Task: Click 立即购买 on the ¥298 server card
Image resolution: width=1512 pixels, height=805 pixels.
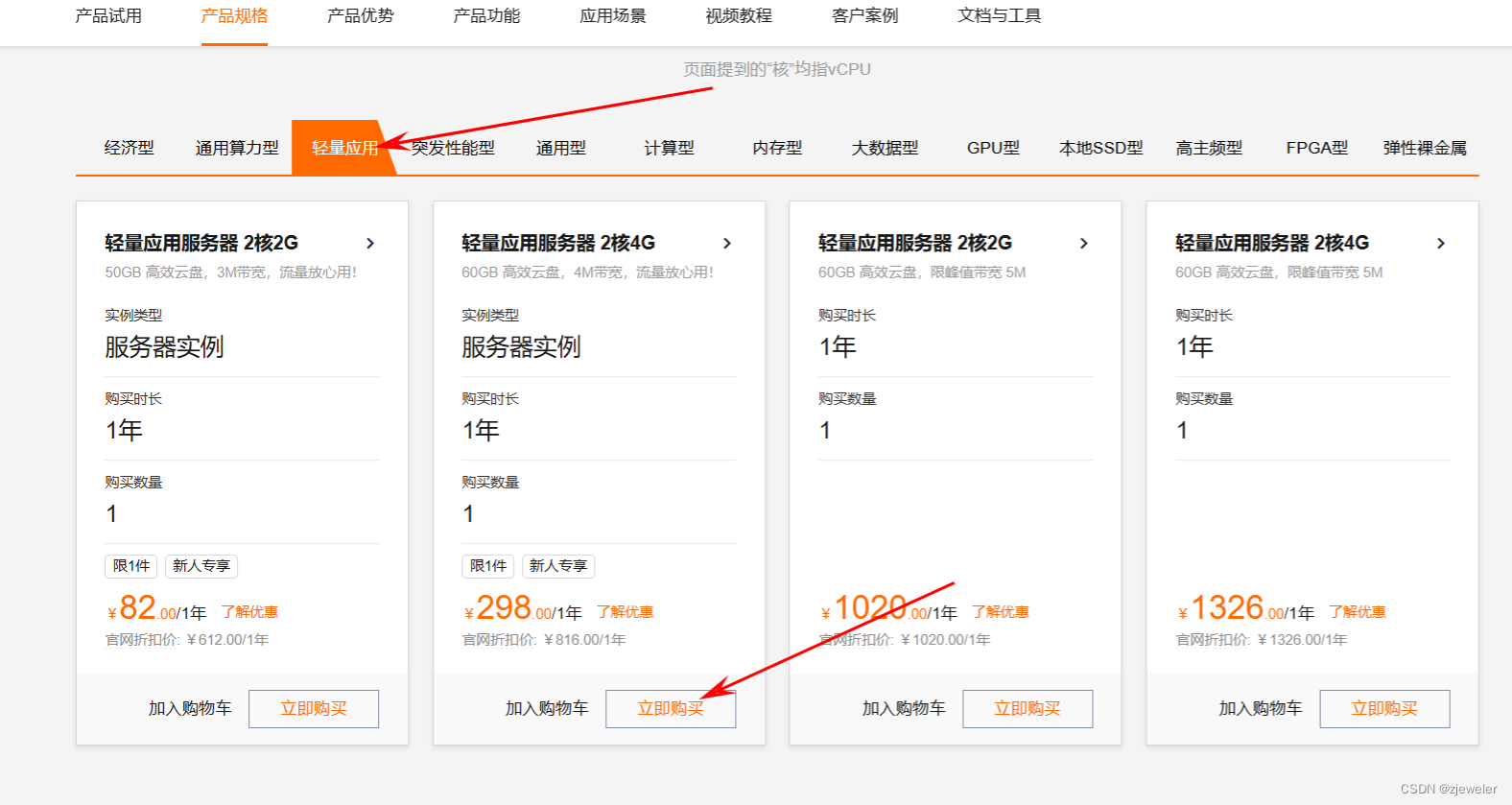Action: pos(671,709)
